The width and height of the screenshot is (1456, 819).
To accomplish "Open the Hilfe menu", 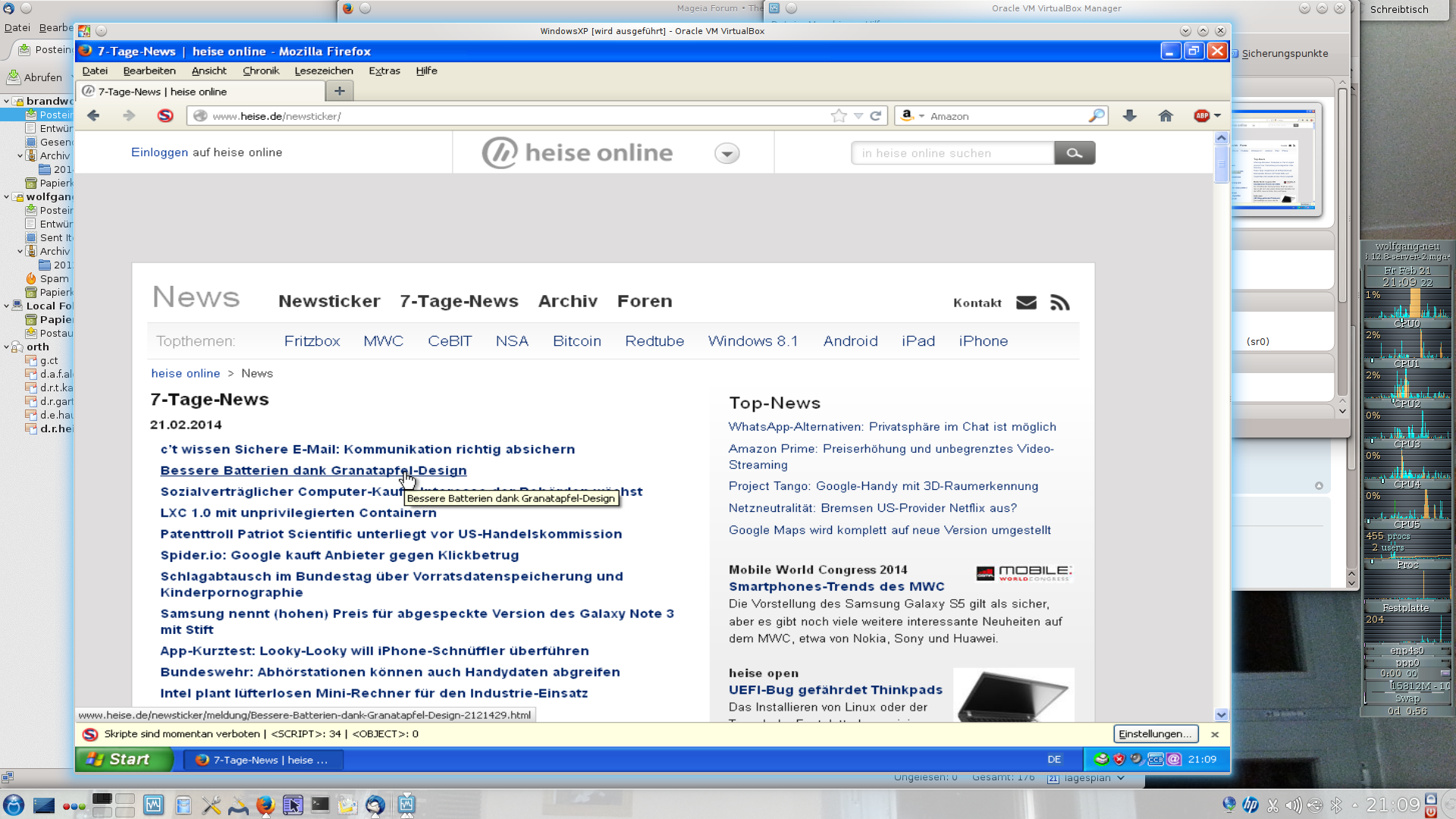I will click(426, 71).
